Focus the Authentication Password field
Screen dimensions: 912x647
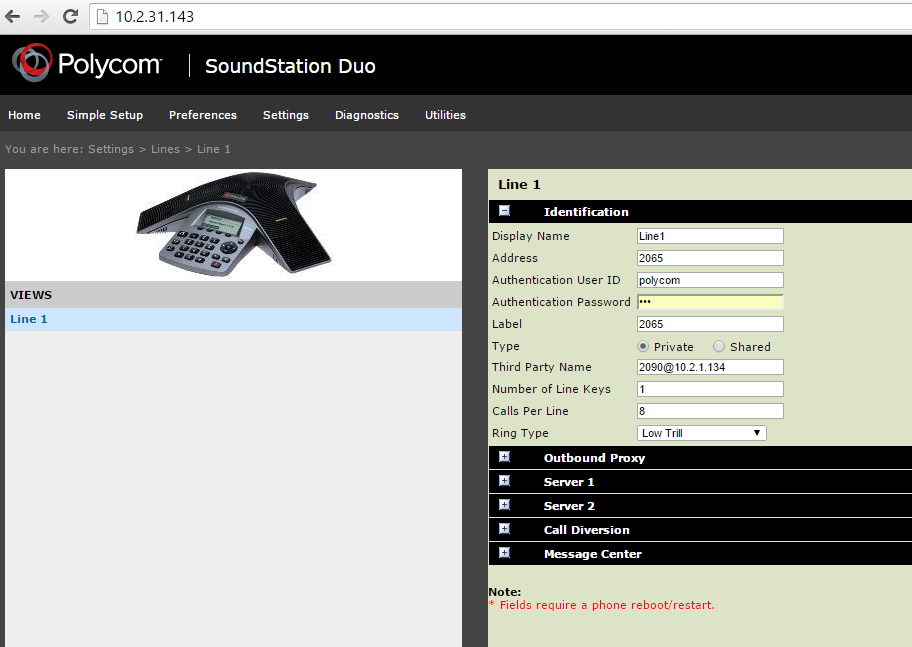[710, 302]
